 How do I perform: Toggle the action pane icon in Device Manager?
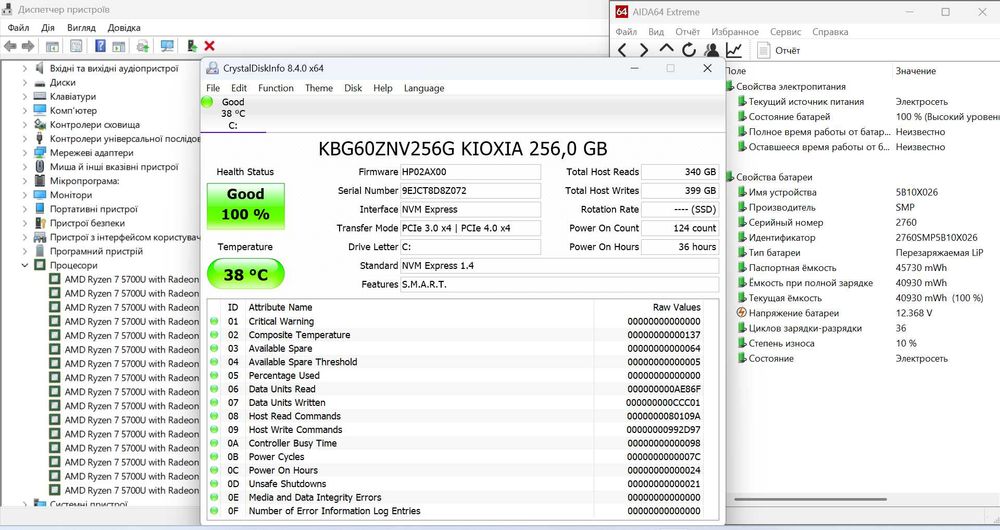pyautogui.click(x=119, y=46)
